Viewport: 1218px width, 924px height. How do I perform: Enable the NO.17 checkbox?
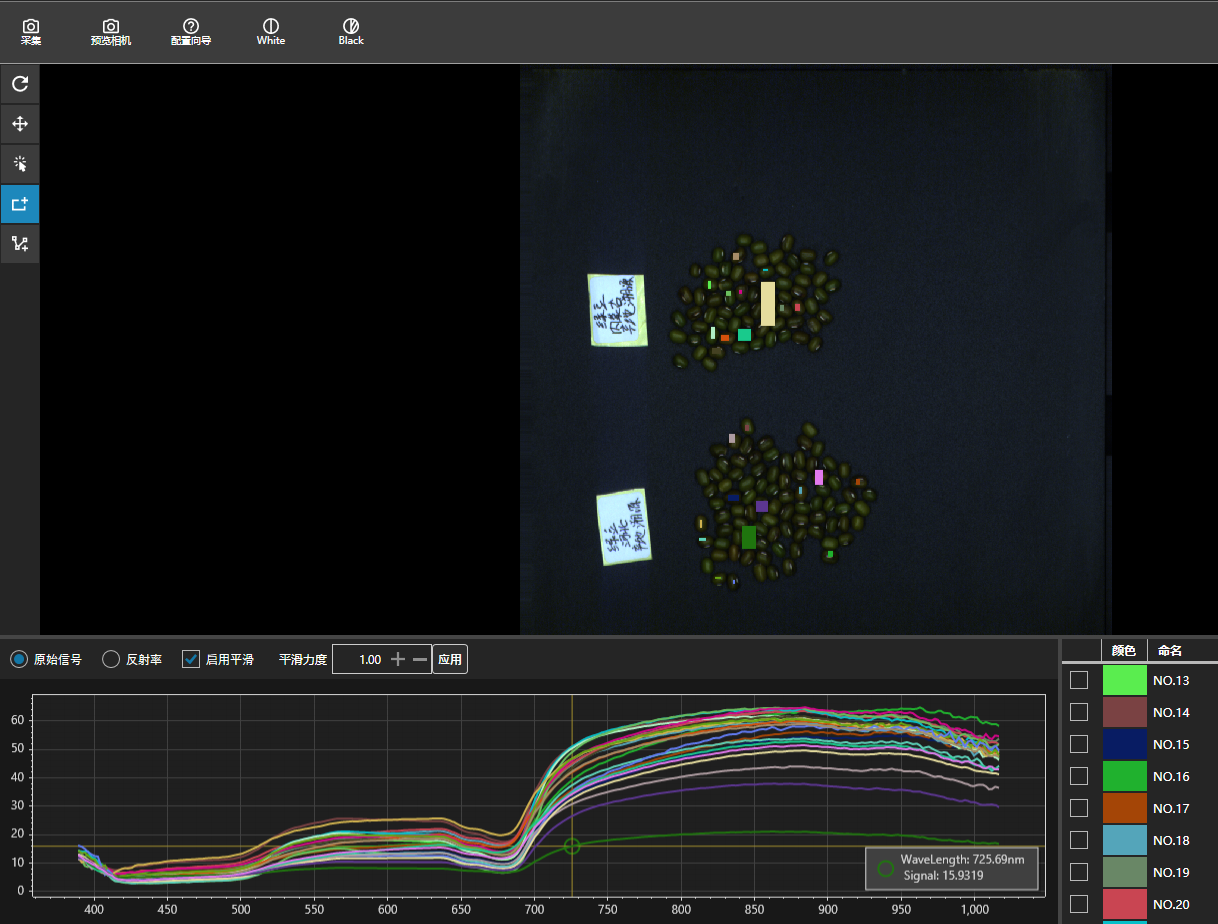(x=1079, y=808)
